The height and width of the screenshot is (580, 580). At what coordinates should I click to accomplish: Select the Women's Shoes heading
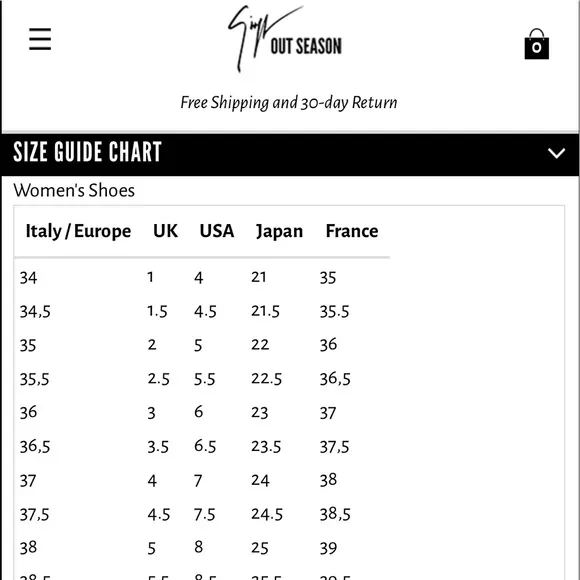pos(74,190)
